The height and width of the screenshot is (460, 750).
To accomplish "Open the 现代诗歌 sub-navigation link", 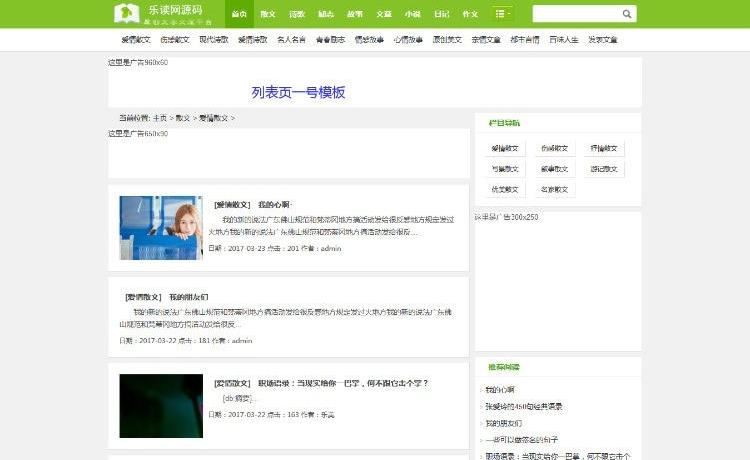I will 214,40.
